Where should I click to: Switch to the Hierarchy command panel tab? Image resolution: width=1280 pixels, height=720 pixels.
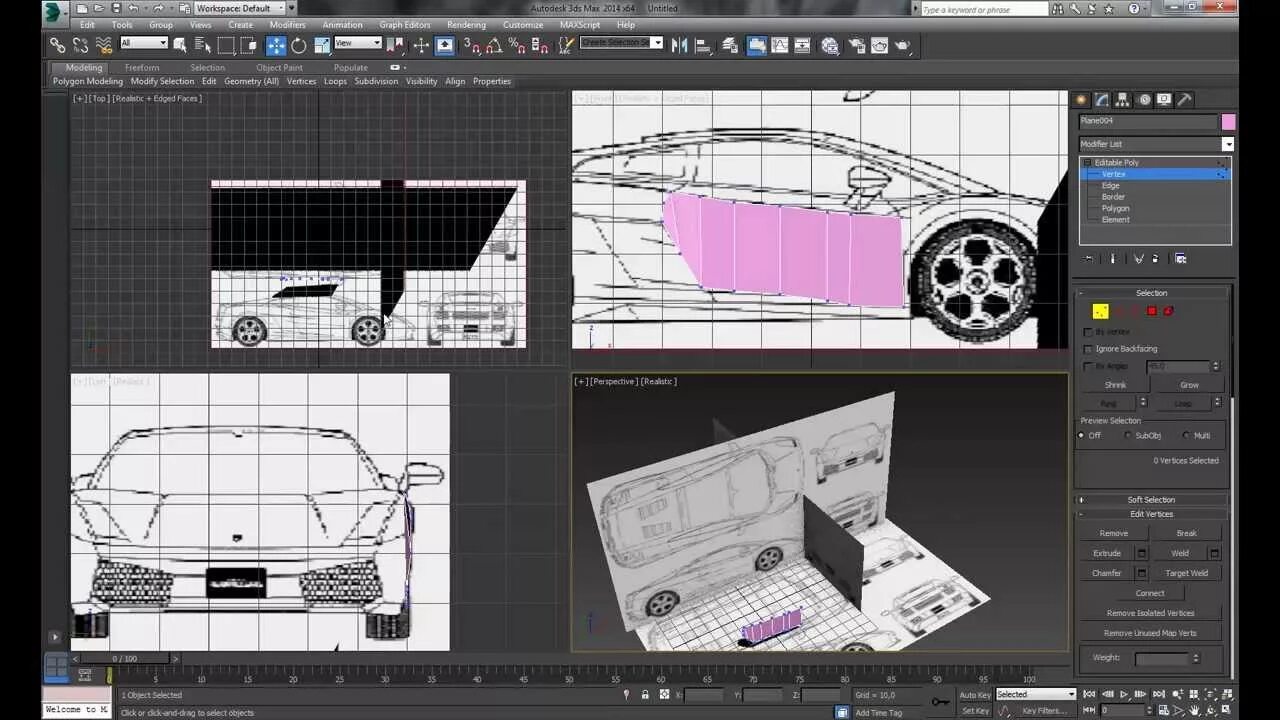coord(1123,100)
